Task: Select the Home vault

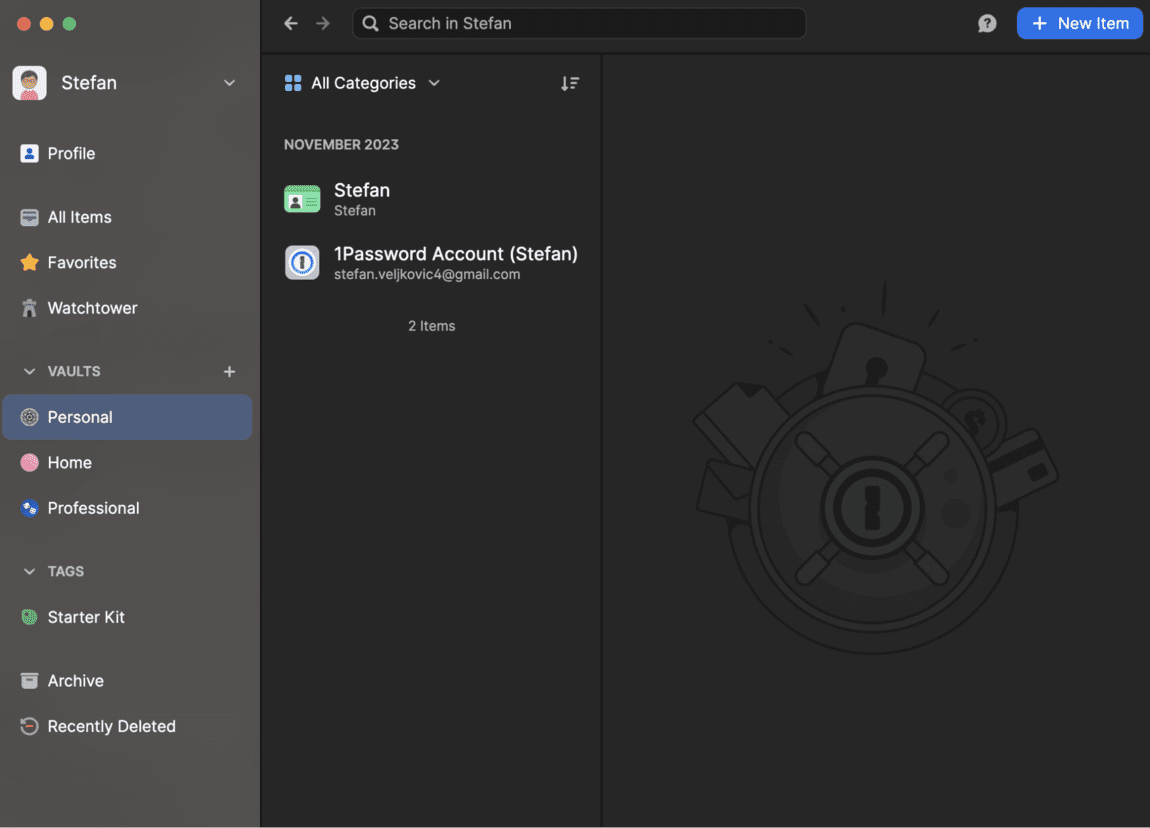Action: [x=128, y=463]
